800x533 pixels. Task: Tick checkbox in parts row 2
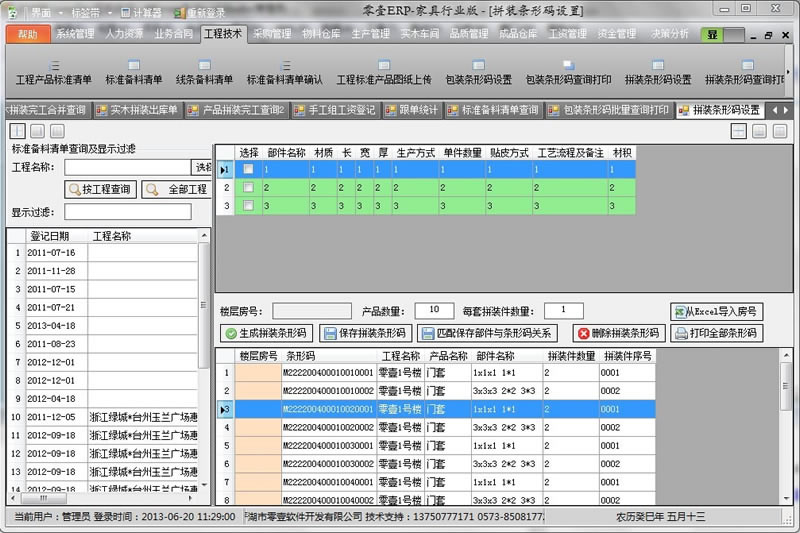pos(248,187)
